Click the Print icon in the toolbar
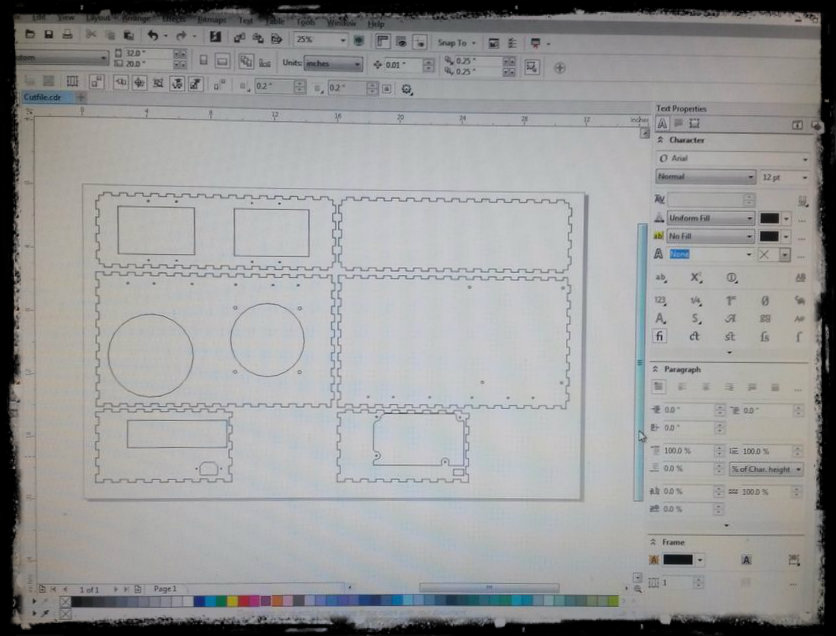The image size is (836, 636). [x=67, y=35]
